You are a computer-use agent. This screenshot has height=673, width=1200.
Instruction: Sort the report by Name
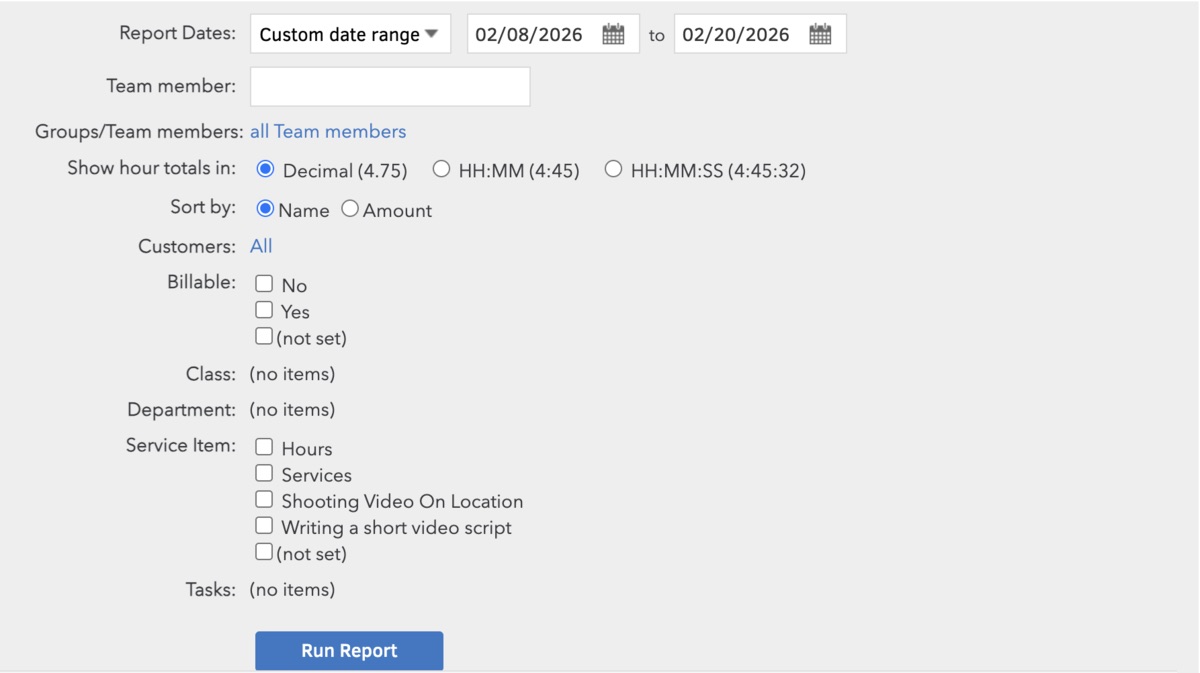(264, 209)
